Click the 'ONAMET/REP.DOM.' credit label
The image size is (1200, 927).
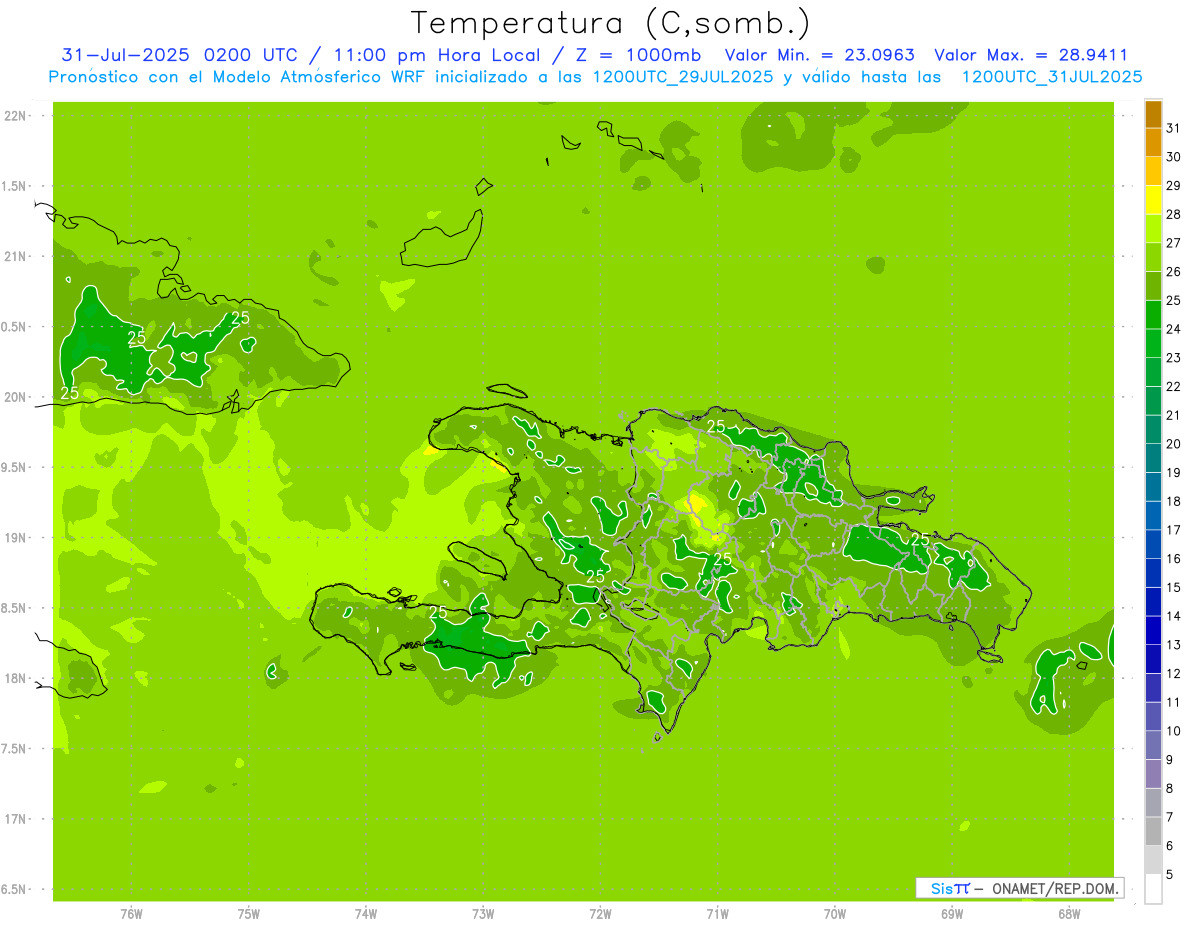1055,888
